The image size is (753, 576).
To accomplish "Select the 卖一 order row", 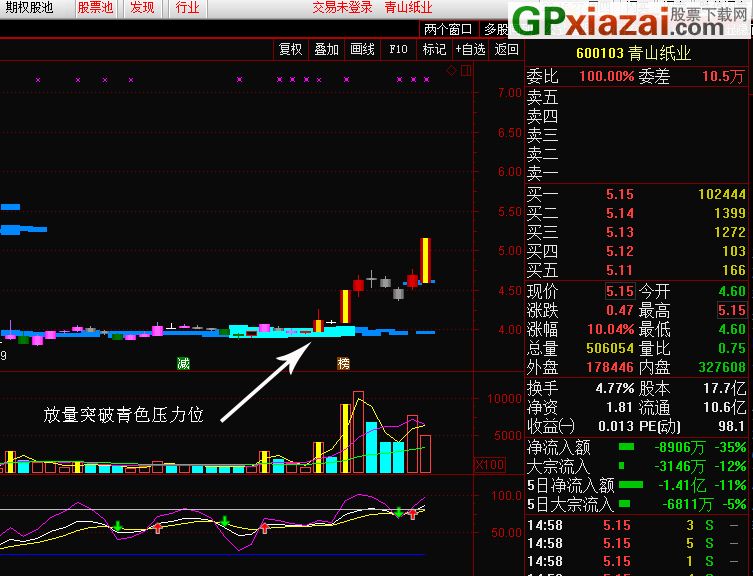I will tap(636, 172).
